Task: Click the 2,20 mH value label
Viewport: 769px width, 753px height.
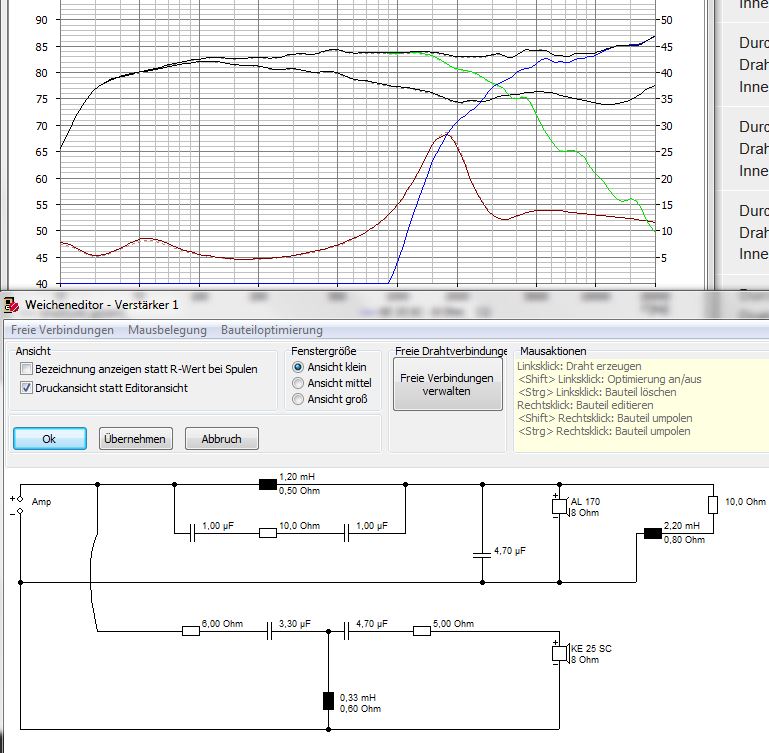Action: pos(682,526)
